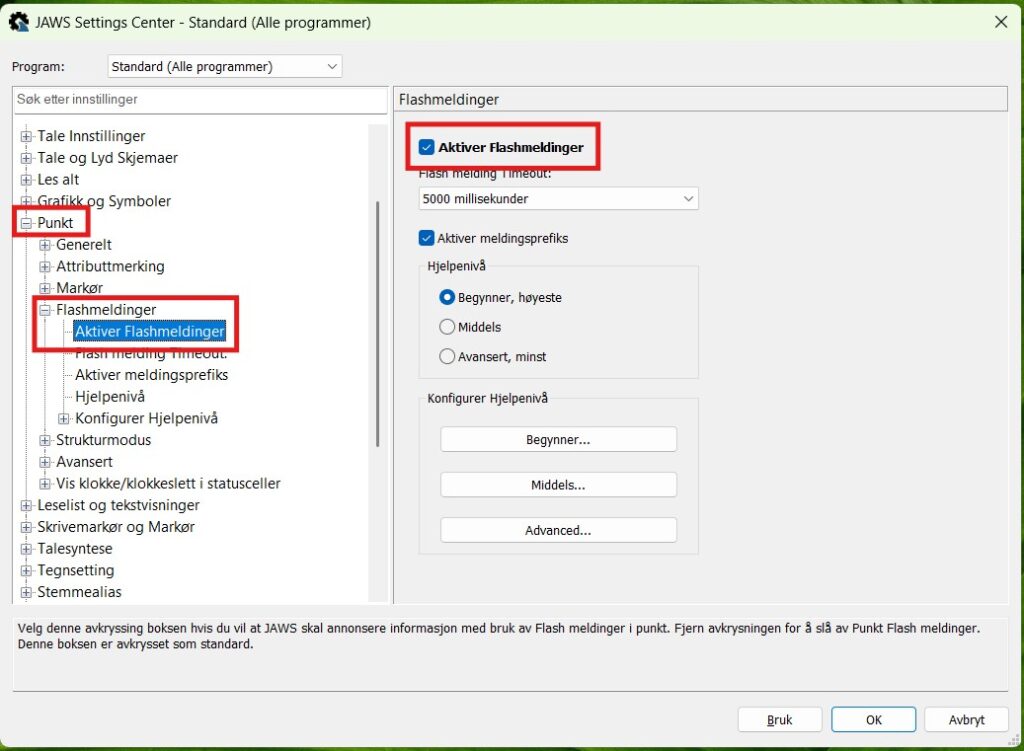Select the Avansert, minst radio button
Screen dimensions: 1024x751
click(447, 356)
